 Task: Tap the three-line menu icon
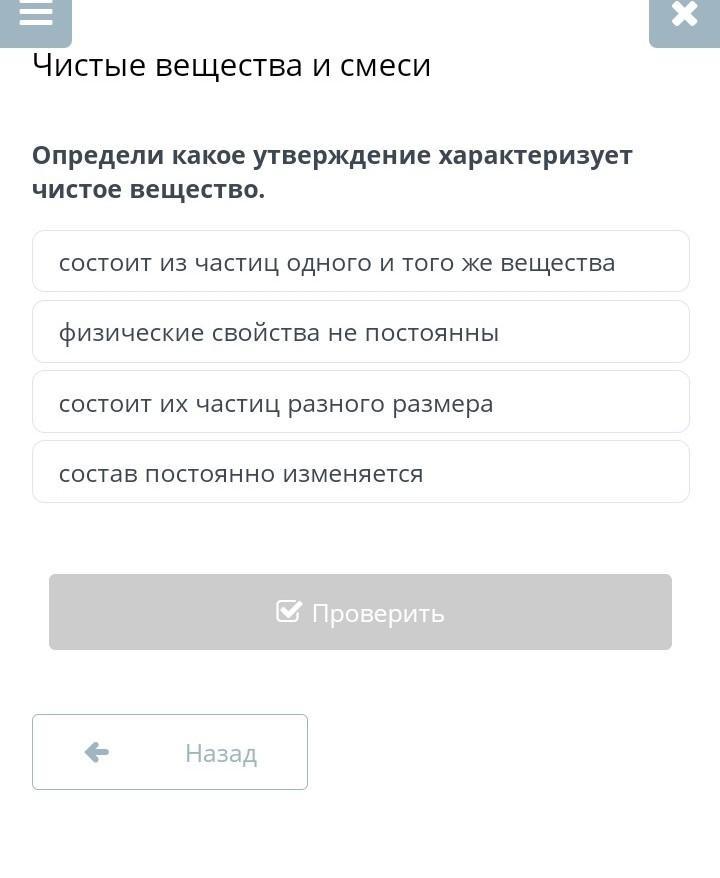(35, 15)
